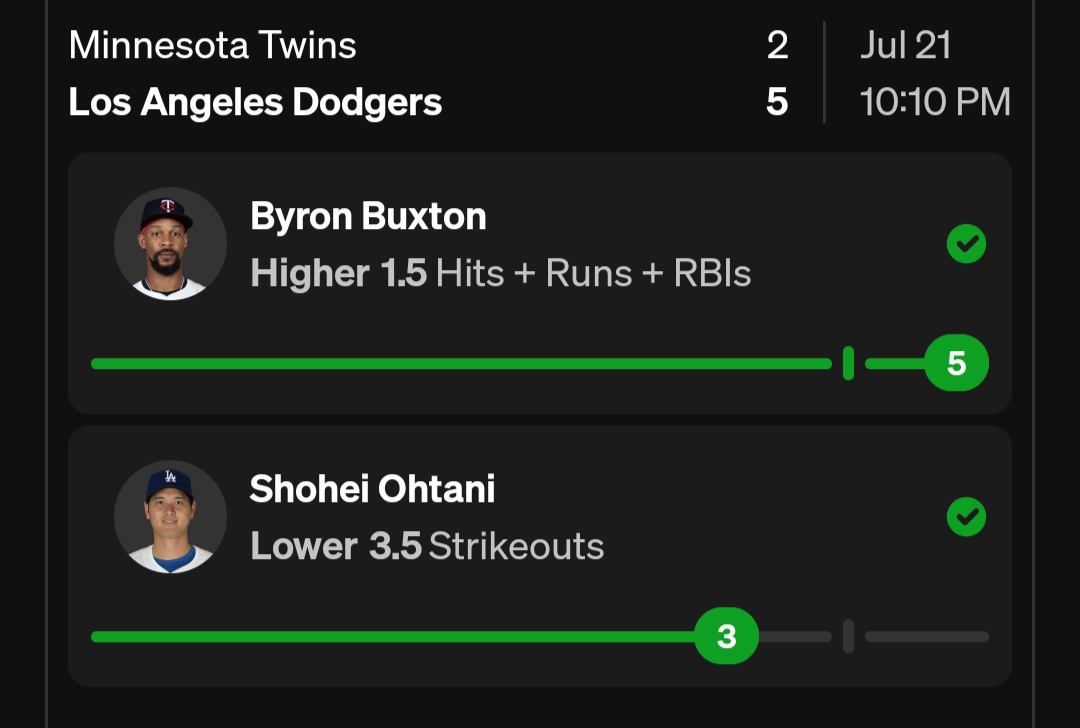Image resolution: width=1080 pixels, height=728 pixels.
Task: Click the green 3 bubble on Ohtani's bar
Action: tap(727, 636)
